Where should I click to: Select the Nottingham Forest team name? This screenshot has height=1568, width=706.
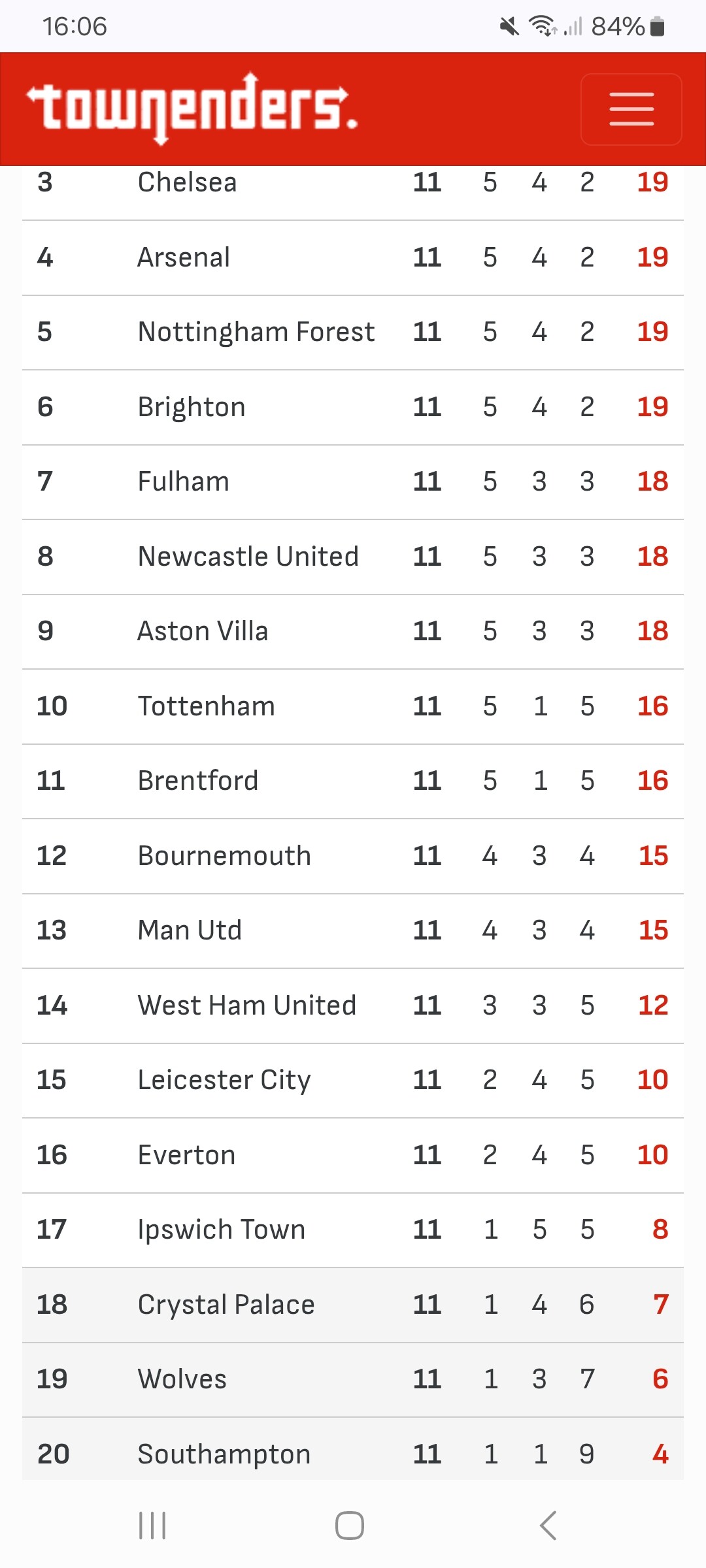point(256,332)
